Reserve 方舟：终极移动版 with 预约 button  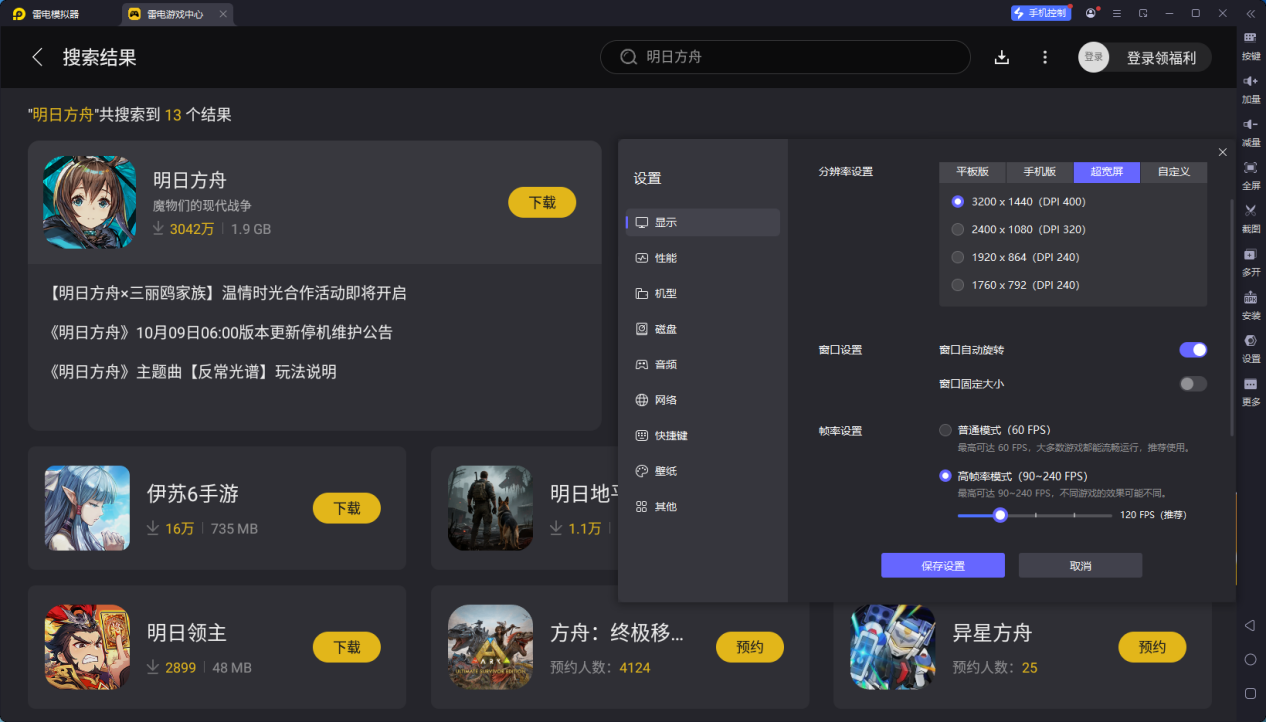[x=750, y=647]
